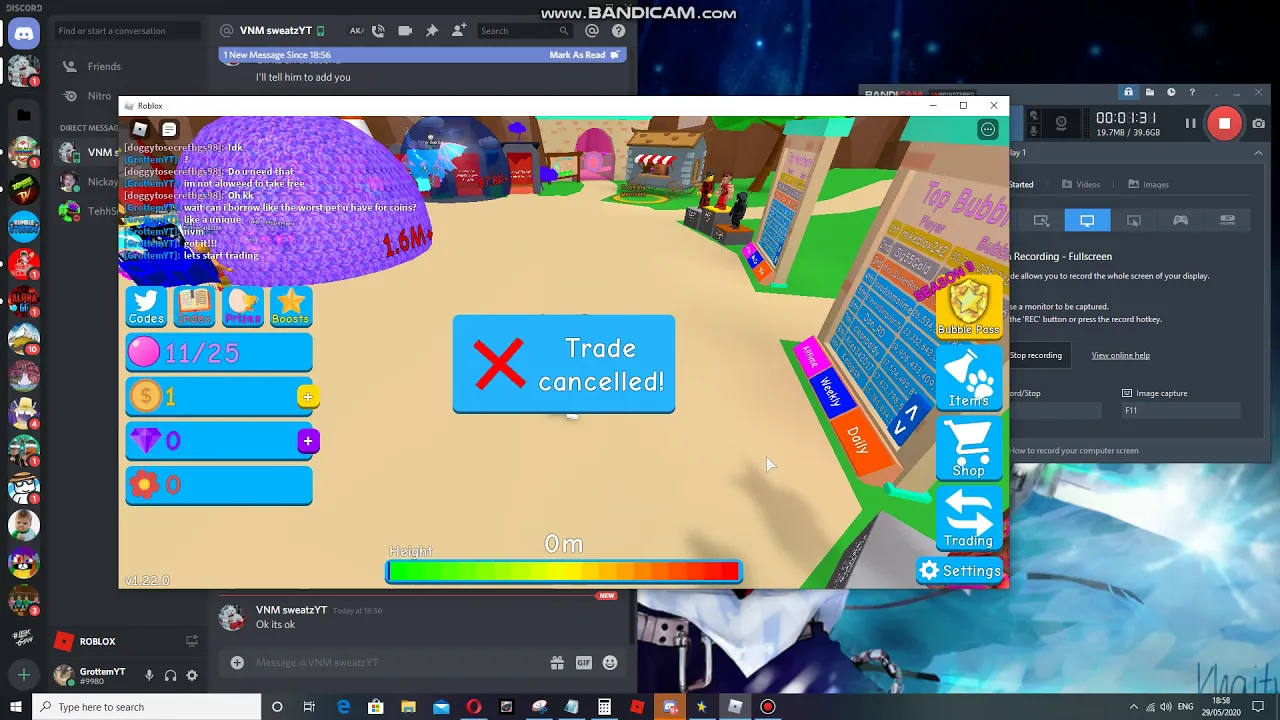The width and height of the screenshot is (1280, 720).
Task: Select the Tehh direct message
Action: coord(90,211)
